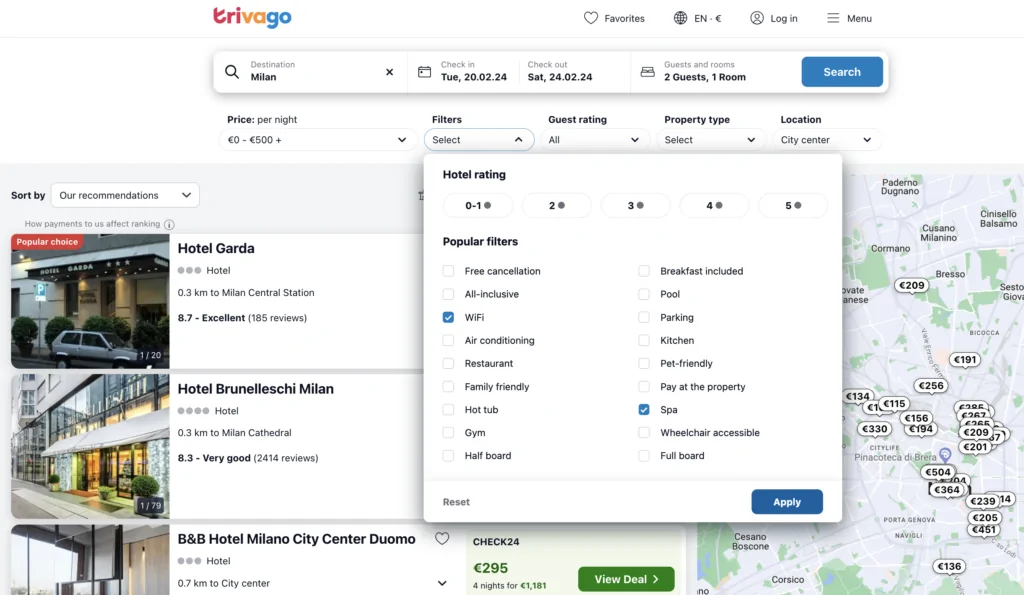Open the Price per night dropdown
The image size is (1024, 595).
pyautogui.click(x=318, y=140)
